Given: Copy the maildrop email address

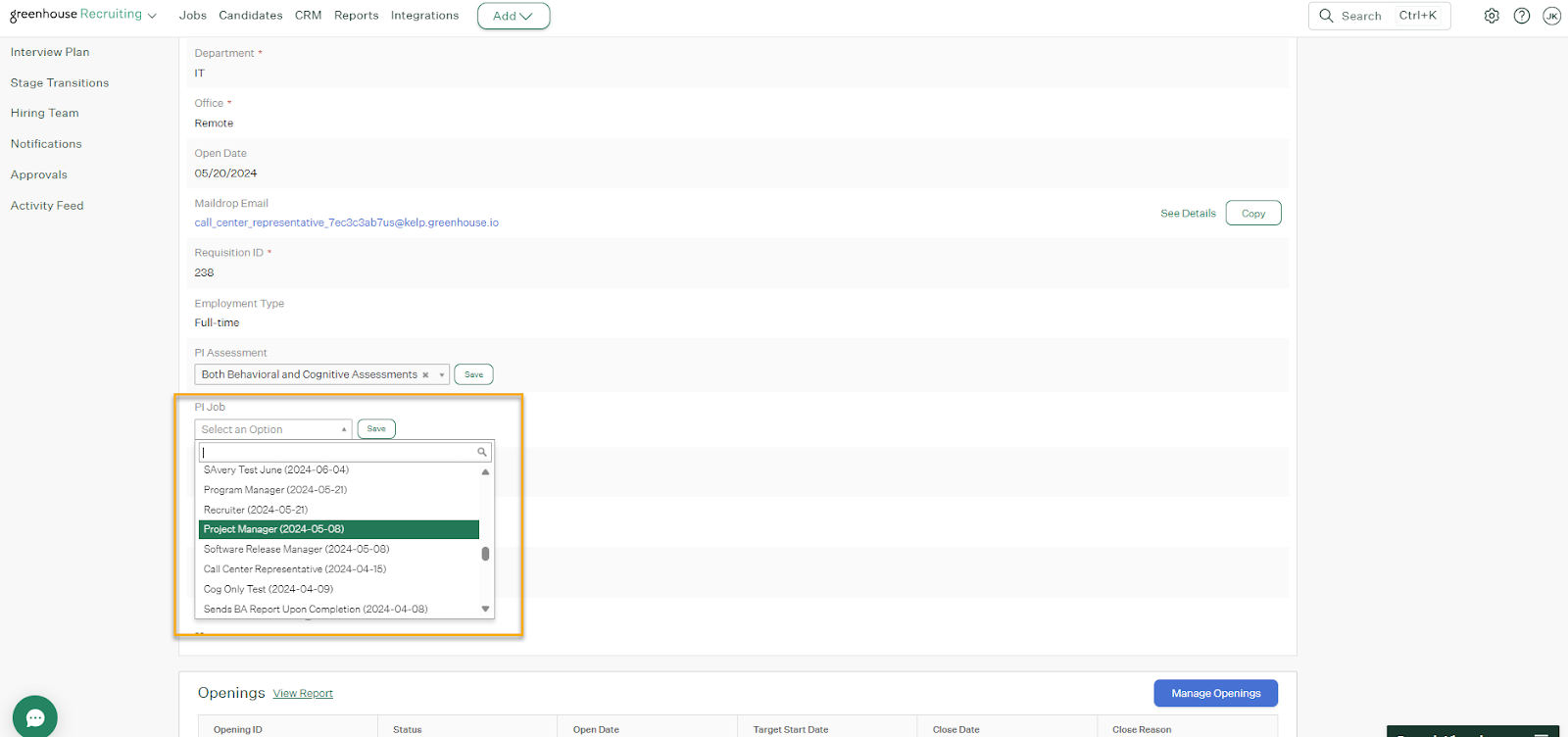Looking at the screenshot, I should pyautogui.click(x=1252, y=214).
